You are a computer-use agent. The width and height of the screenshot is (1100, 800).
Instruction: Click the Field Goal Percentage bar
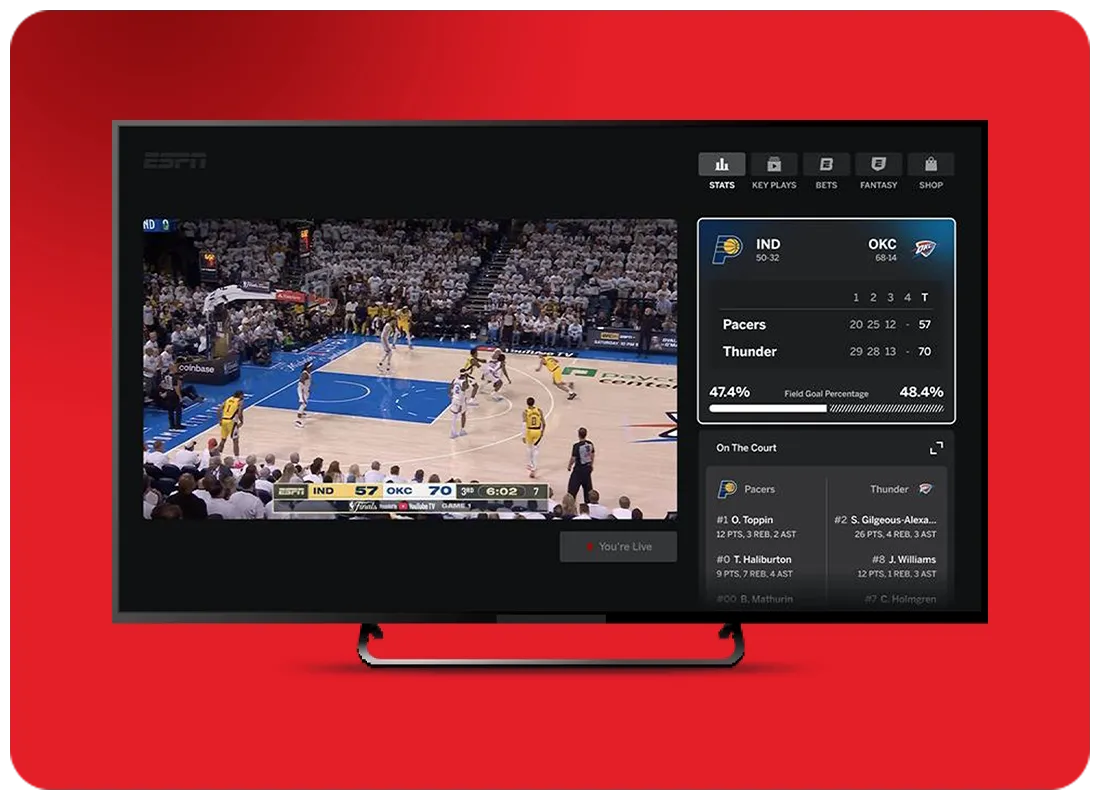tap(826, 408)
